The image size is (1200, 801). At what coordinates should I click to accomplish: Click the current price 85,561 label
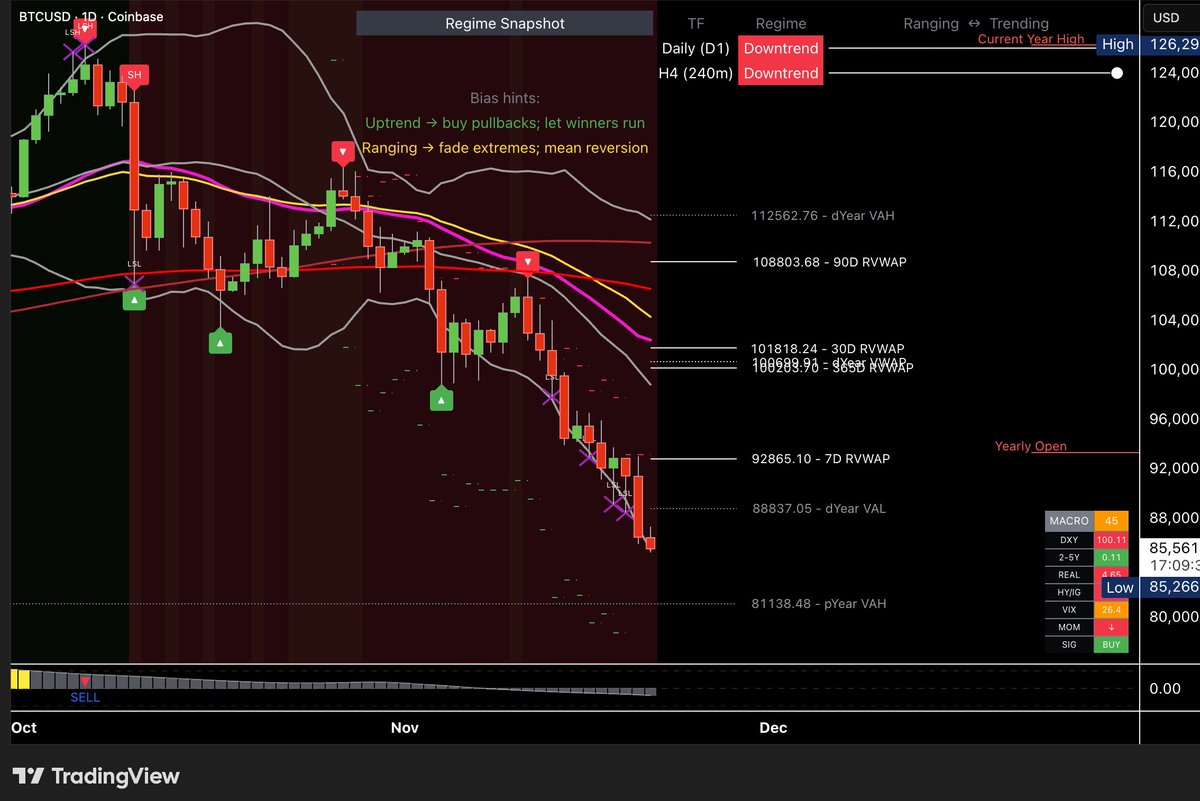pyautogui.click(x=1173, y=548)
